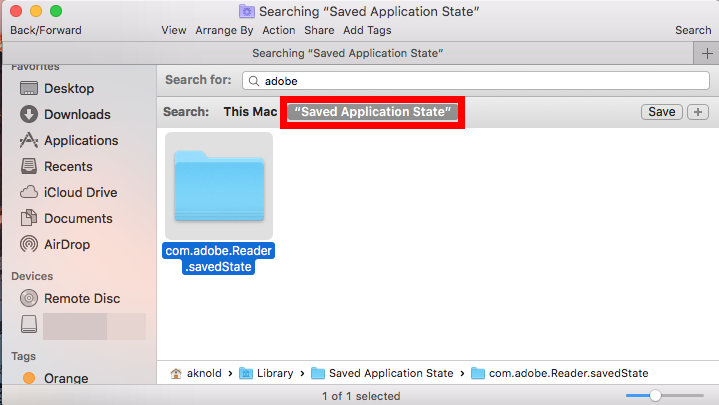The image size is (719, 405).
Task: Close the window with red button
Action: (x=16, y=11)
